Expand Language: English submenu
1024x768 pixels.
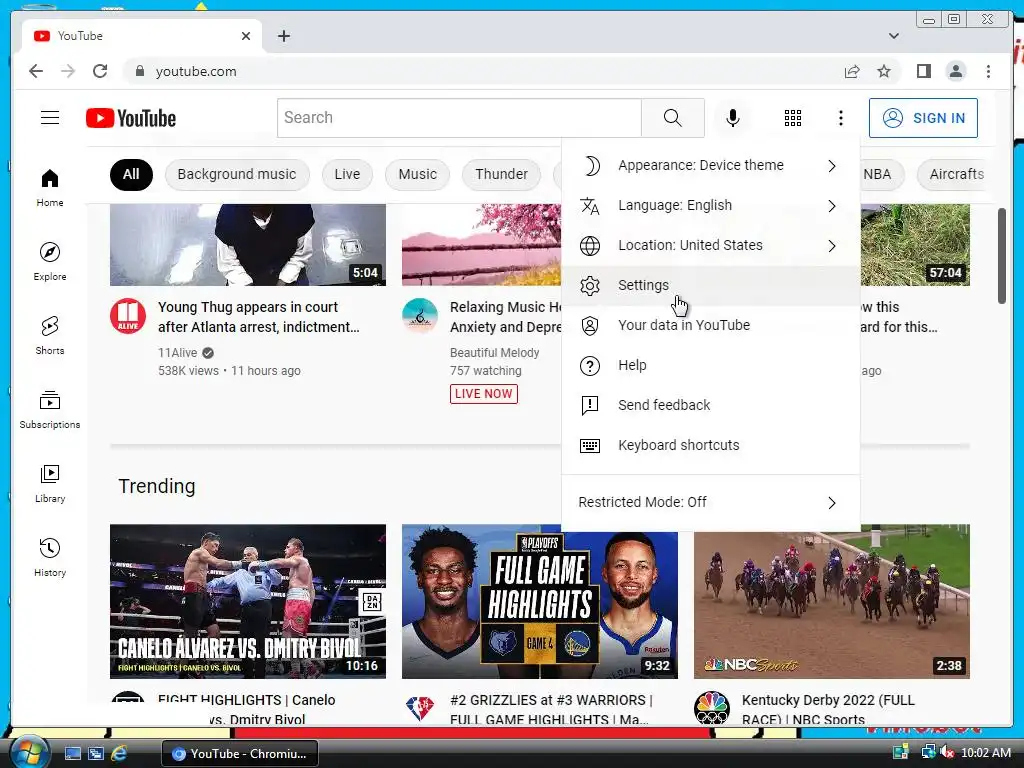pos(710,206)
